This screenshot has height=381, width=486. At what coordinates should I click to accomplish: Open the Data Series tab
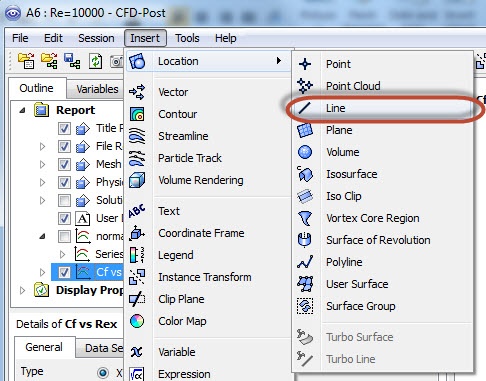click(100, 348)
